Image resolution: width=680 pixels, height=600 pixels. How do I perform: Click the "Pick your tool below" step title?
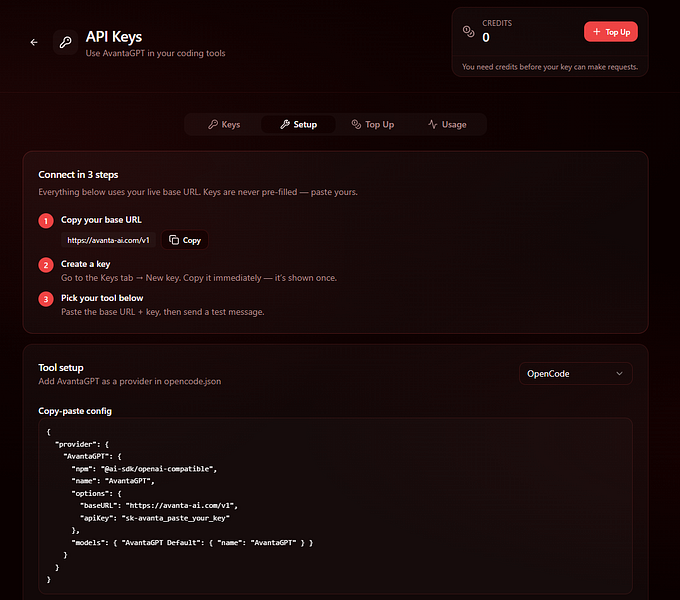pyautogui.click(x=102, y=298)
